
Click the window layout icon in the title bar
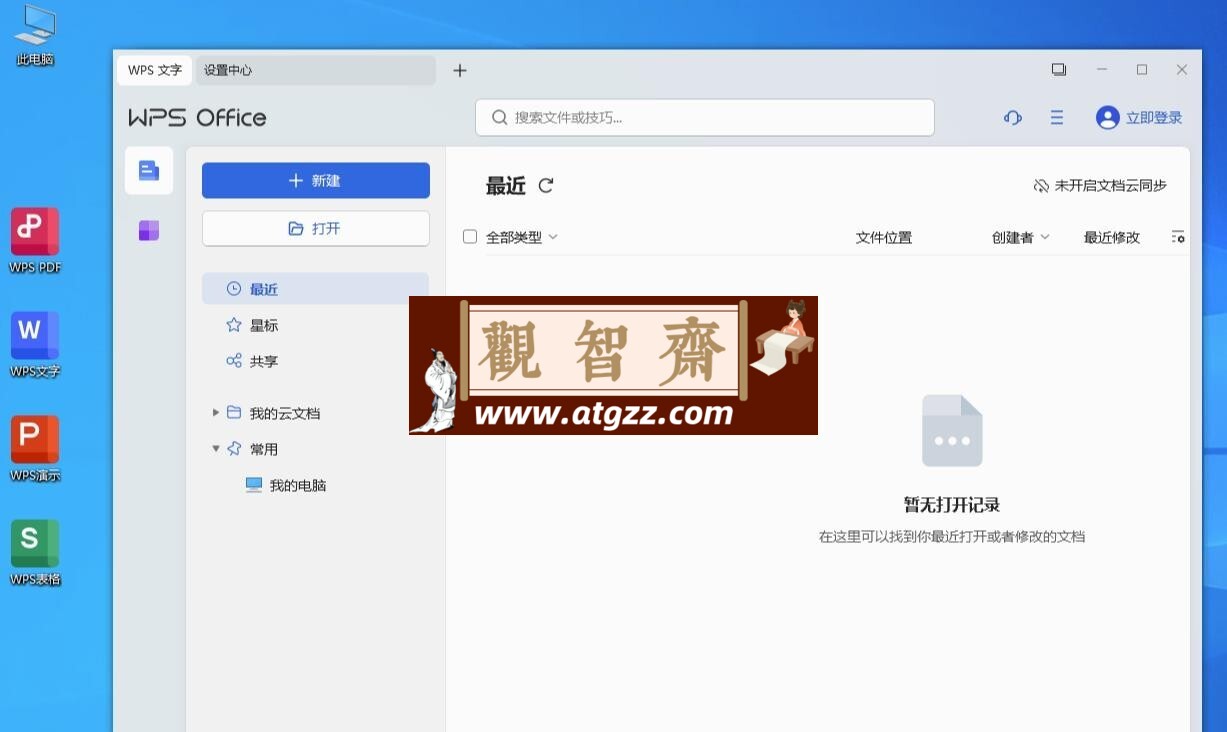click(x=1059, y=70)
